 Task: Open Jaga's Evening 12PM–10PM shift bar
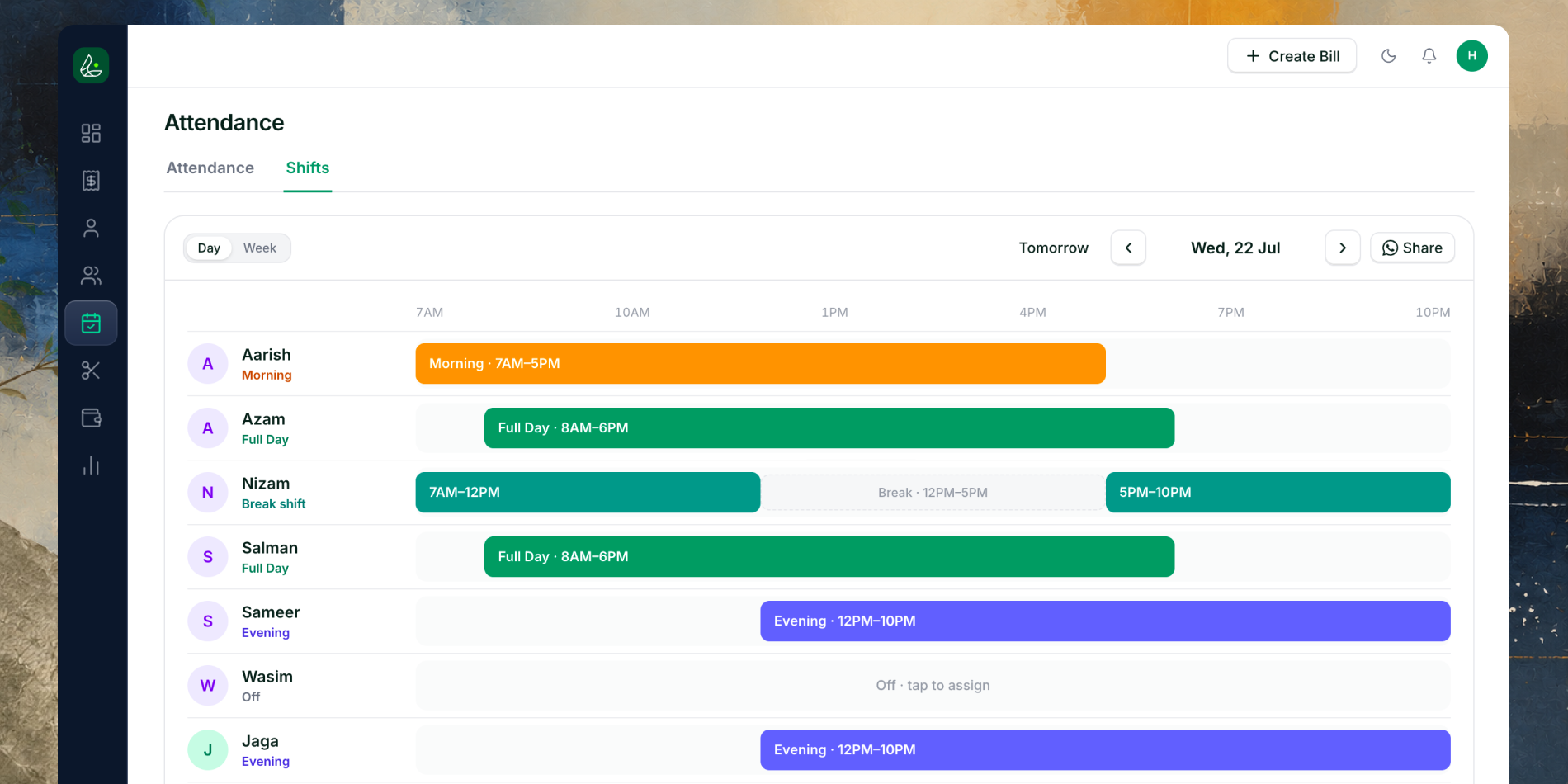1105,750
